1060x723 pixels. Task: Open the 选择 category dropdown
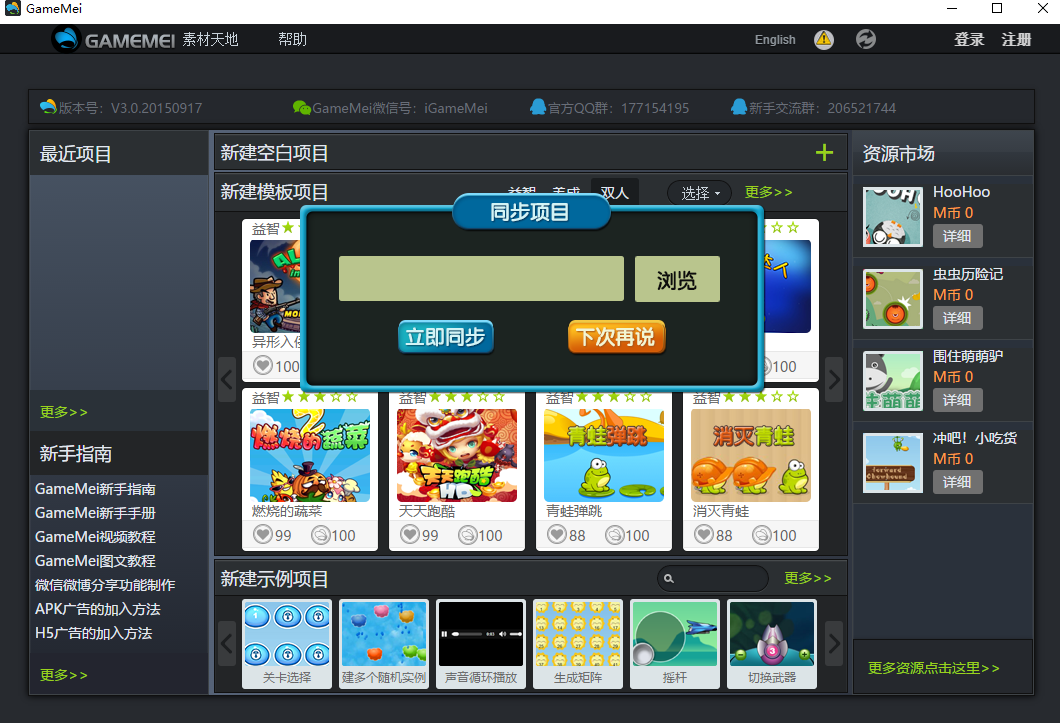point(699,193)
